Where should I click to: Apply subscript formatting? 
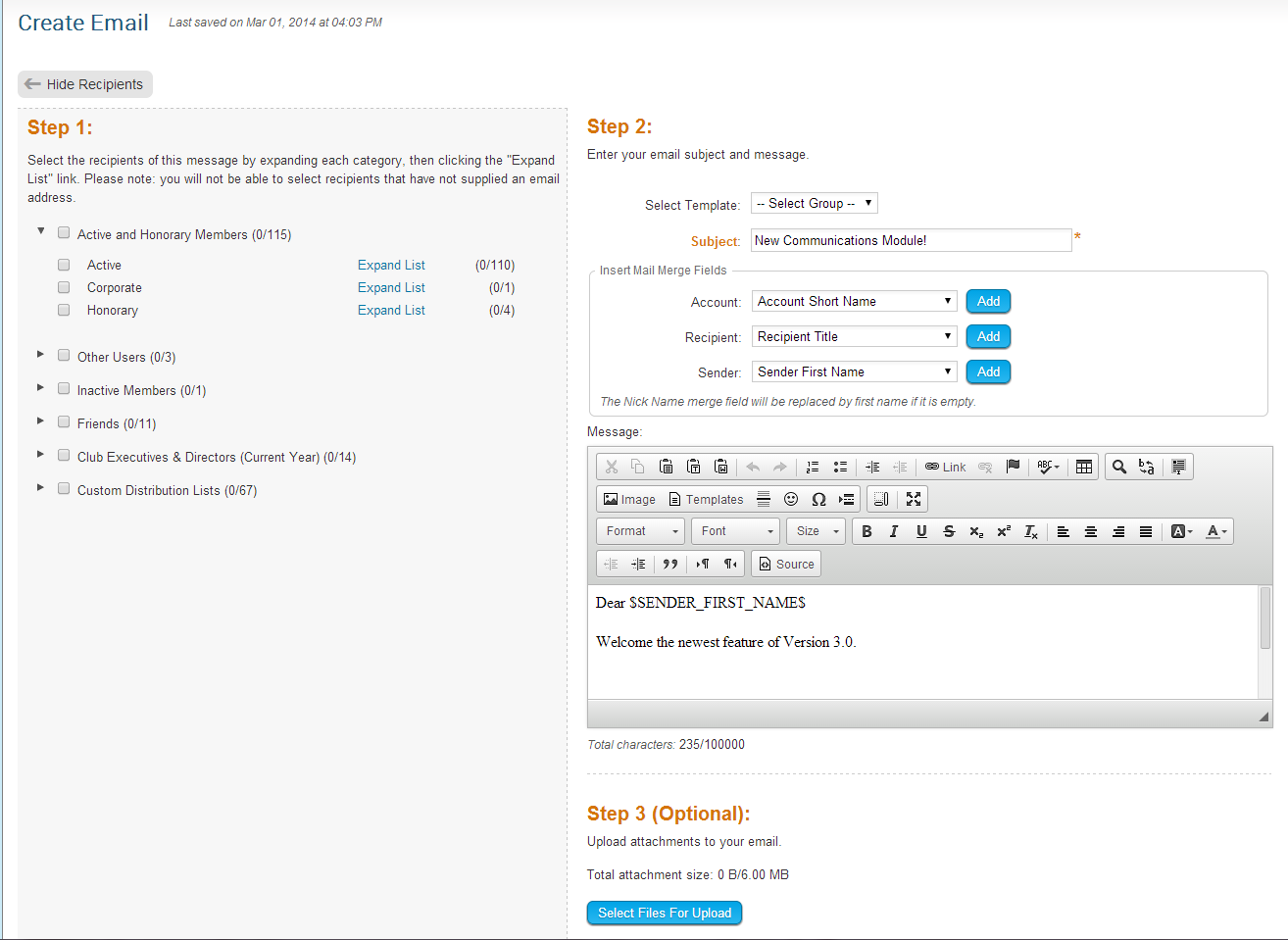tap(976, 531)
